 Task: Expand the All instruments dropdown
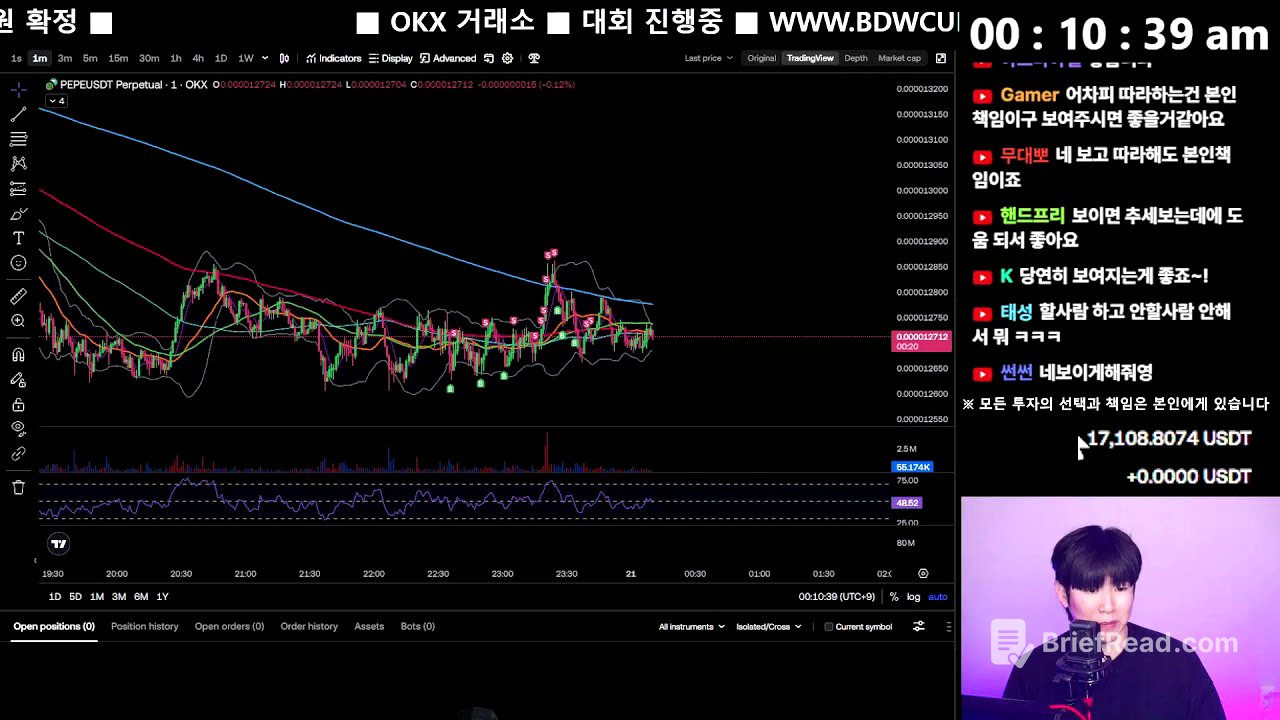click(692, 627)
